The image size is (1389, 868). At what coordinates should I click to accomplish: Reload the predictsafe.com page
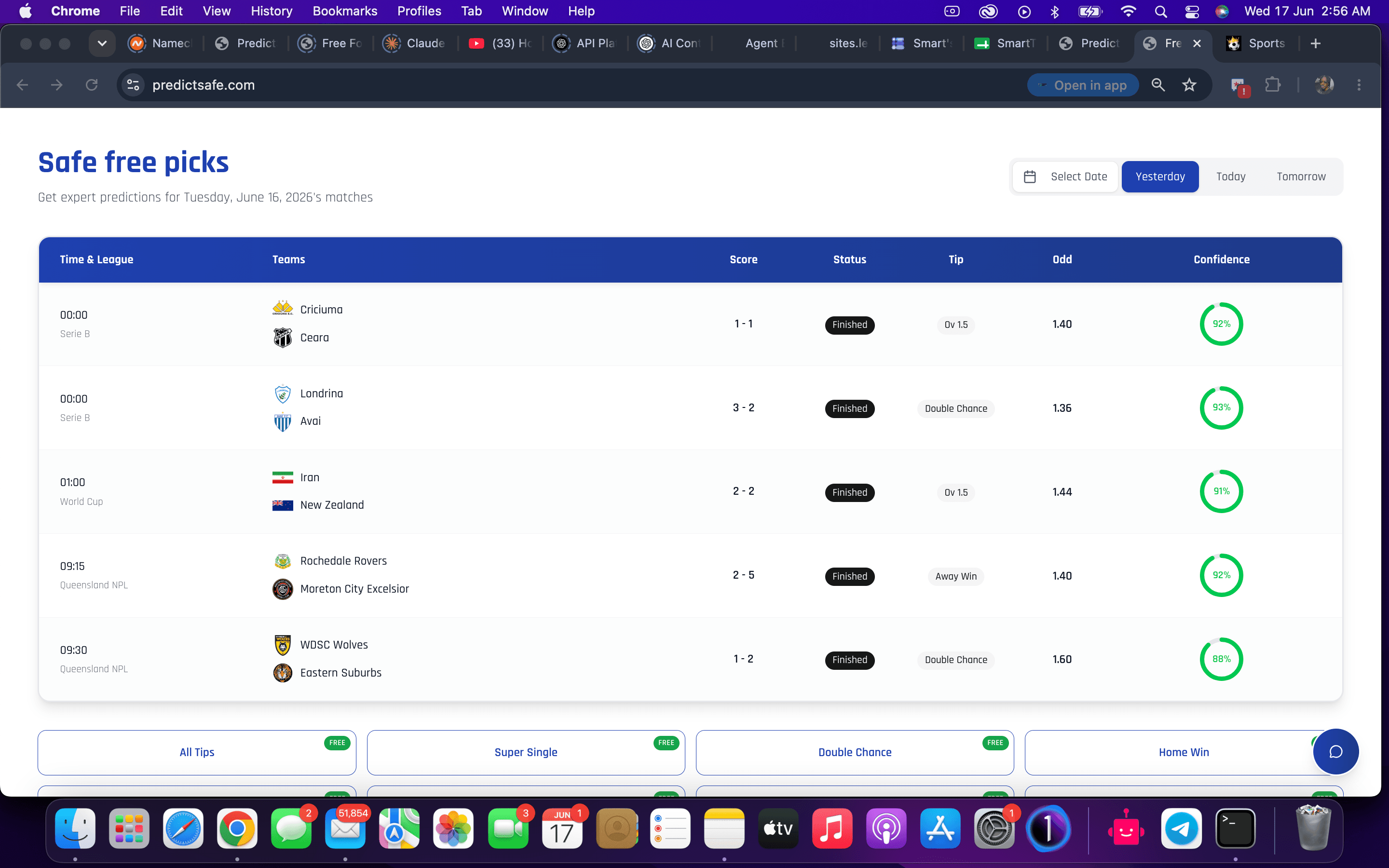pyautogui.click(x=92, y=85)
